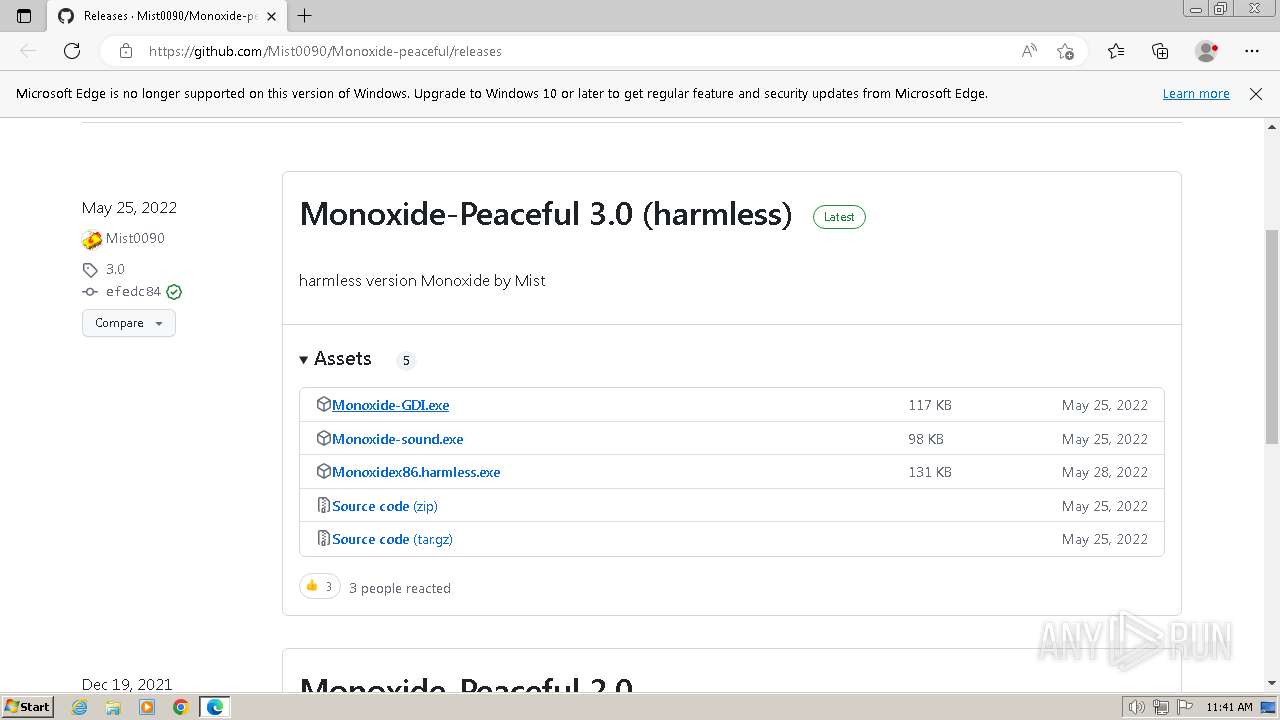1280x720 pixels.
Task: Click the May 28, 2022 date
Action: tap(1105, 472)
